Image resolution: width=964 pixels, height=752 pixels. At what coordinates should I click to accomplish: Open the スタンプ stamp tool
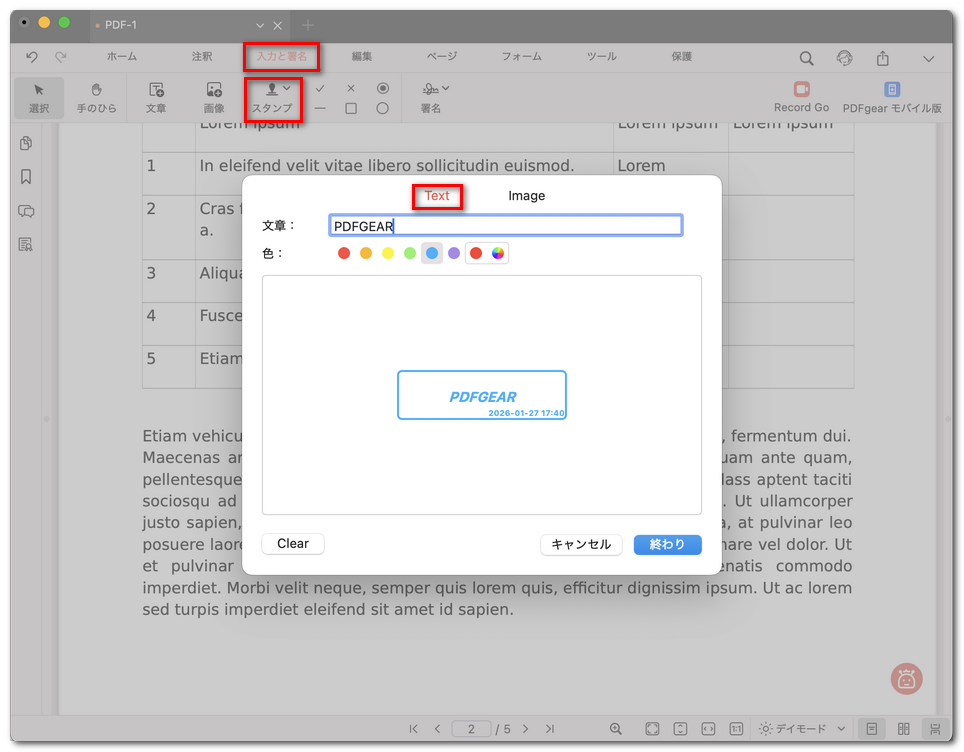click(x=272, y=98)
